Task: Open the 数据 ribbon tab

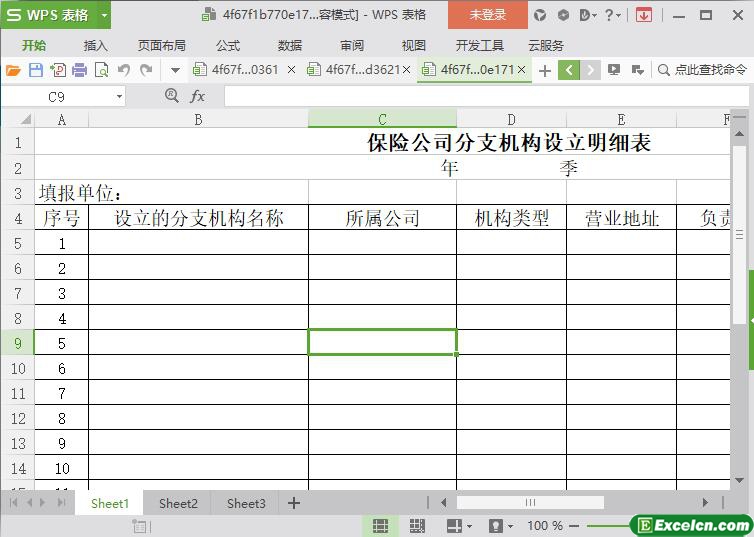Action: click(x=289, y=46)
